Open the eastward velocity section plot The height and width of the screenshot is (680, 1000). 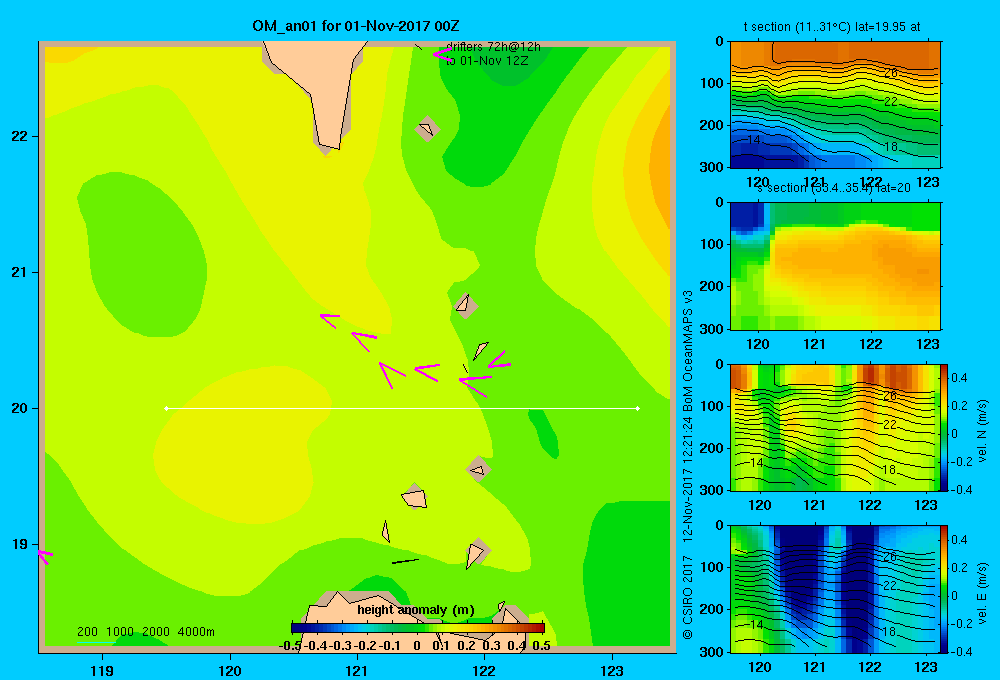point(835,588)
